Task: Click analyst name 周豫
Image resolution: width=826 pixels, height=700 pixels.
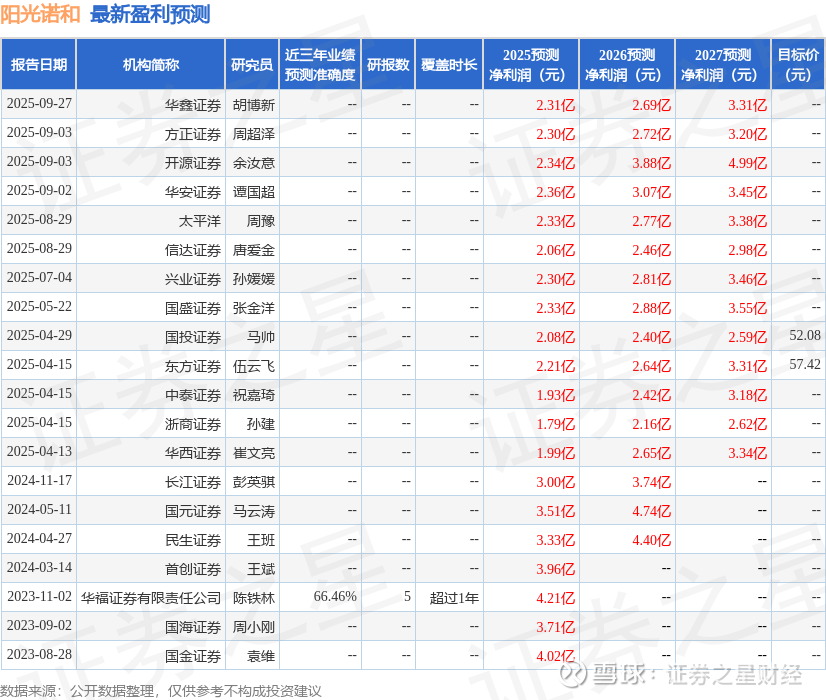Action: tap(261, 221)
